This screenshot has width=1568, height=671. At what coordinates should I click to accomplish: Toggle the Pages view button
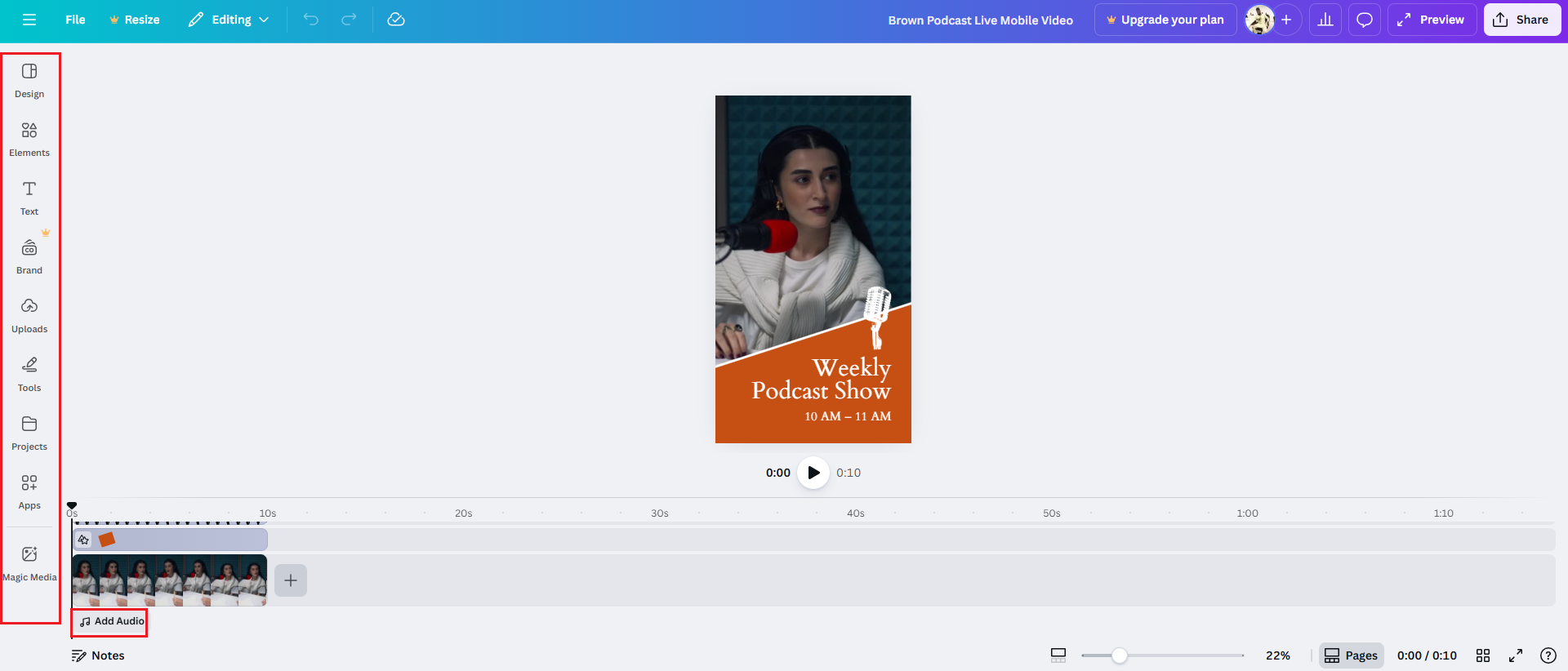point(1352,655)
